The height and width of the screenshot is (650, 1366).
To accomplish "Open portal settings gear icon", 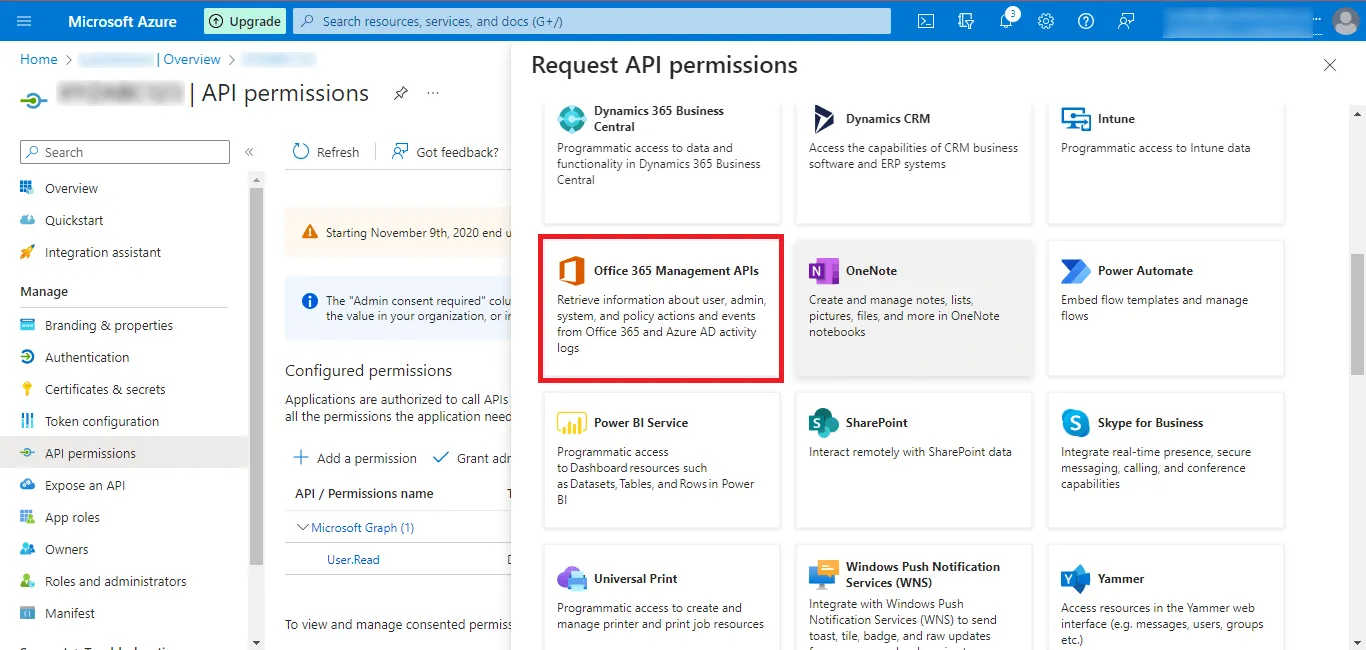I will point(1046,21).
